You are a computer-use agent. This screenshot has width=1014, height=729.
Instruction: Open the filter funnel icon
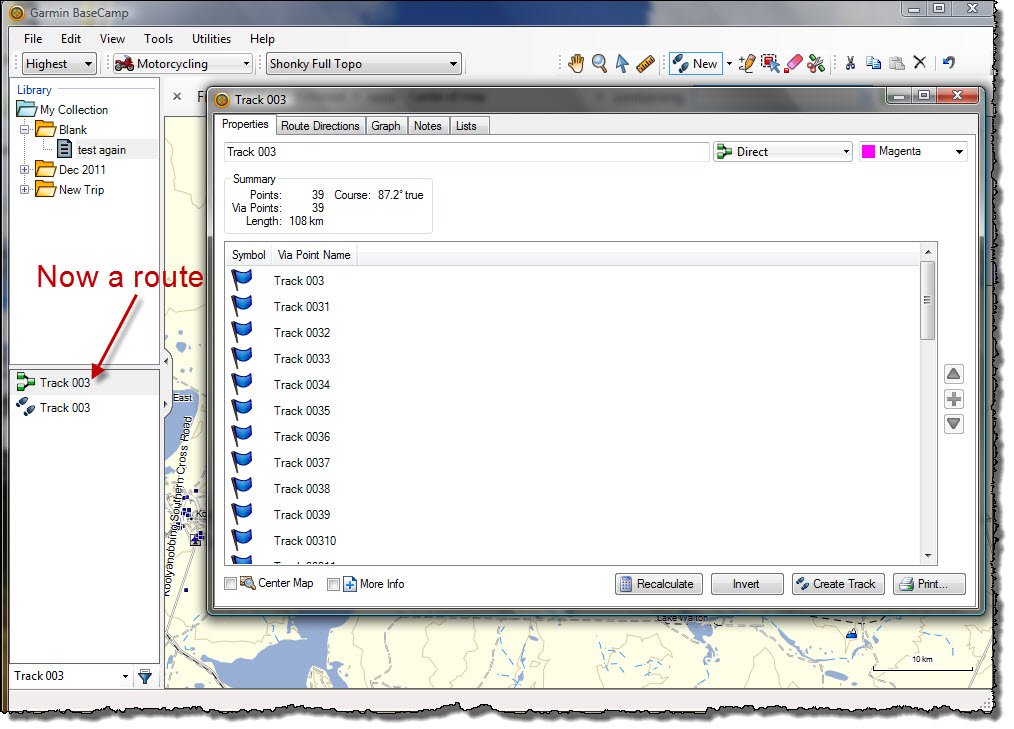click(x=146, y=677)
